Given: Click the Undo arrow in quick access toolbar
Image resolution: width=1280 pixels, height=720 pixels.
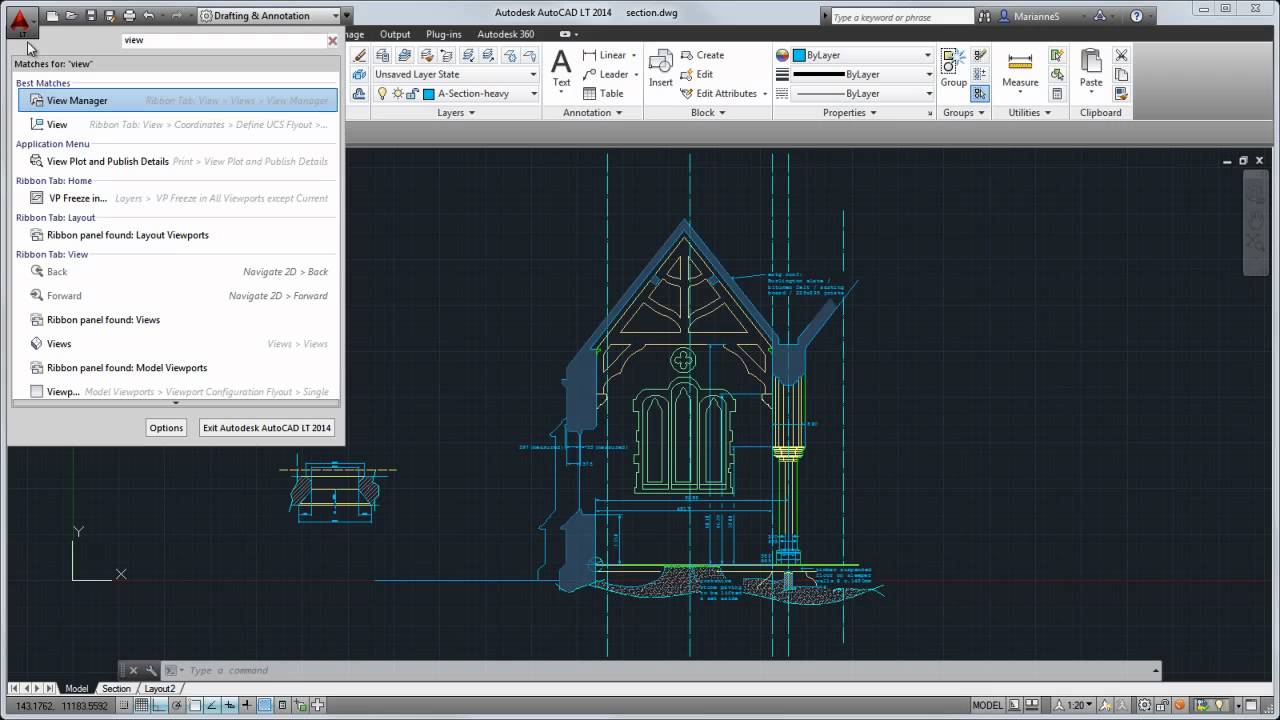Looking at the screenshot, I should tap(149, 16).
